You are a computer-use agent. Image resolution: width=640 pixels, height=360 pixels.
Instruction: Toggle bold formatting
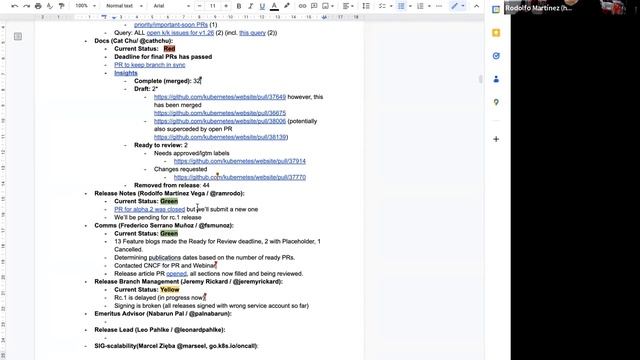(239, 6)
